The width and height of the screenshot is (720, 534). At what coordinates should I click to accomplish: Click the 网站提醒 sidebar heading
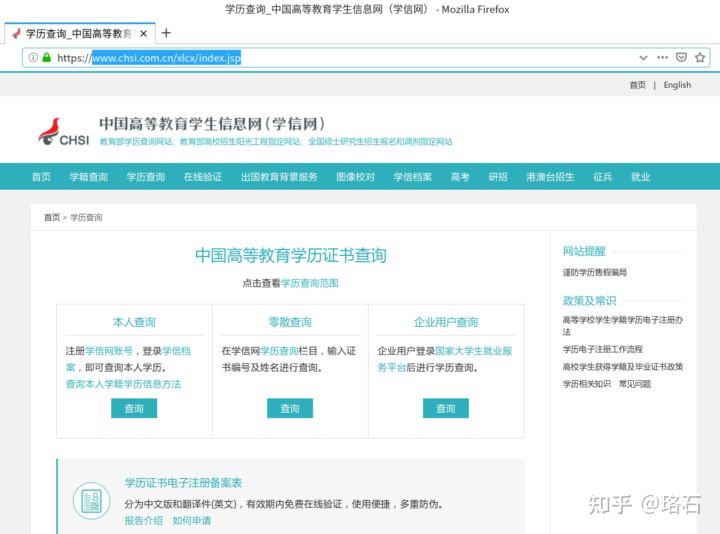point(584,251)
